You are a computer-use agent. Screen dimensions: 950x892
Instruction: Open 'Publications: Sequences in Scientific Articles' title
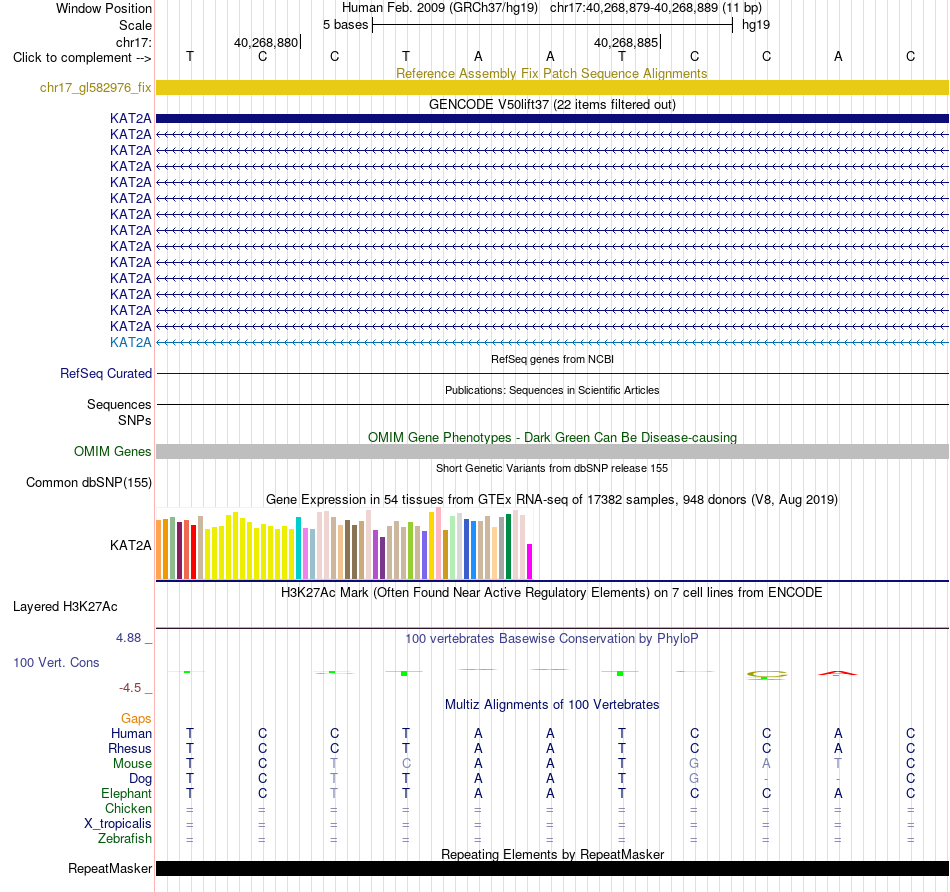[x=552, y=390]
